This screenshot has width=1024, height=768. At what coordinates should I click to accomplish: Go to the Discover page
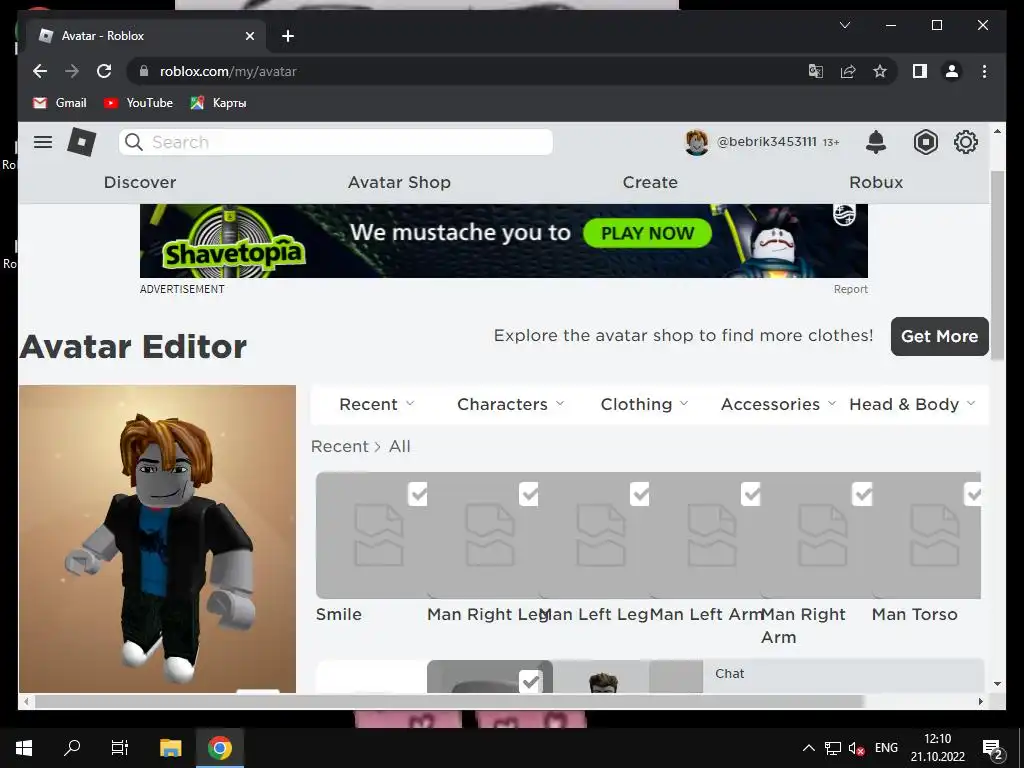(140, 182)
